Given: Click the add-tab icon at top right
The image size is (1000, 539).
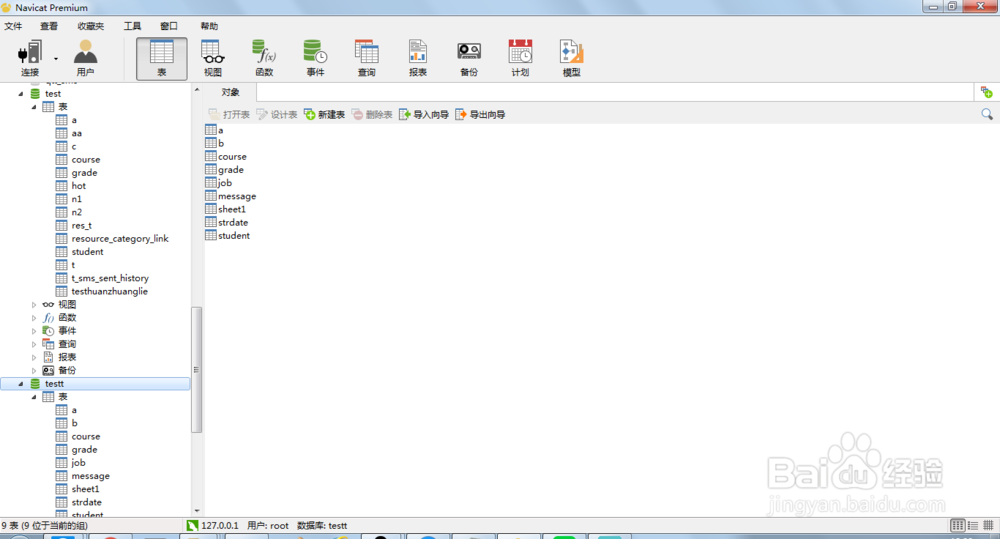Looking at the screenshot, I should click(987, 92).
